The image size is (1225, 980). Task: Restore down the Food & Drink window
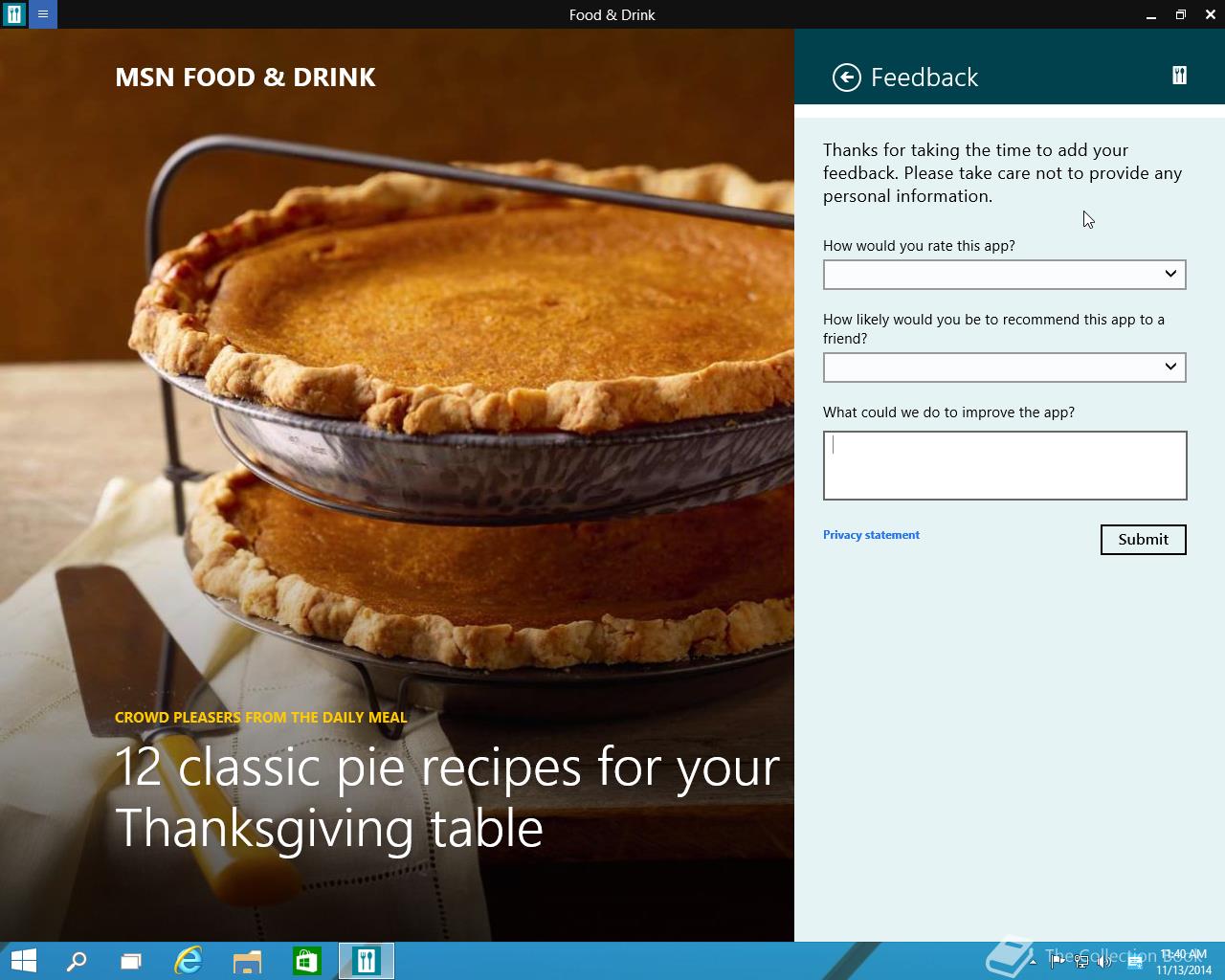click(1181, 14)
